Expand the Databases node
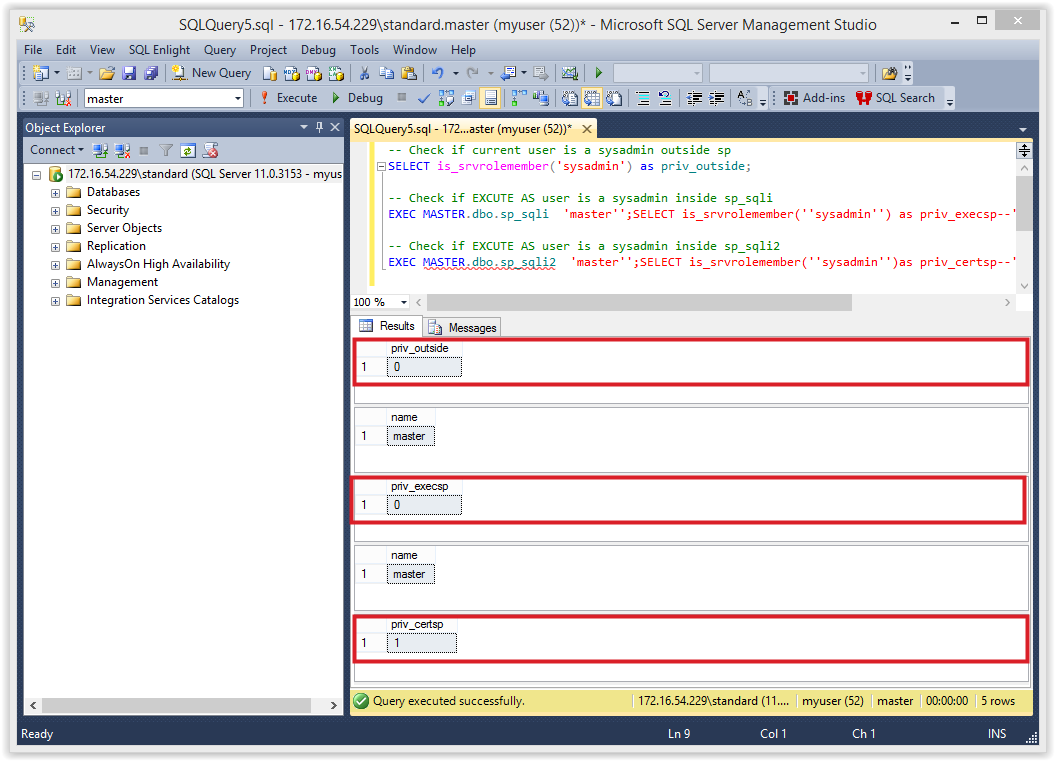Image resolution: width=1055 pixels, height=761 pixels. tap(56, 191)
